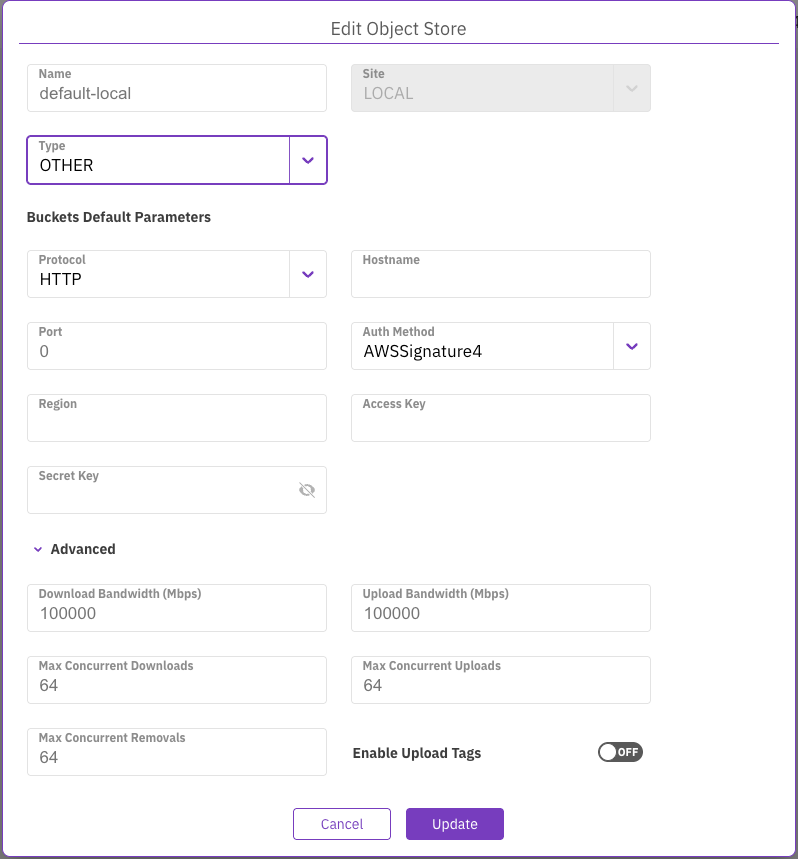Screen dimensions: 798x859
Task: Expand the Protocol dropdown list
Action: point(308,274)
